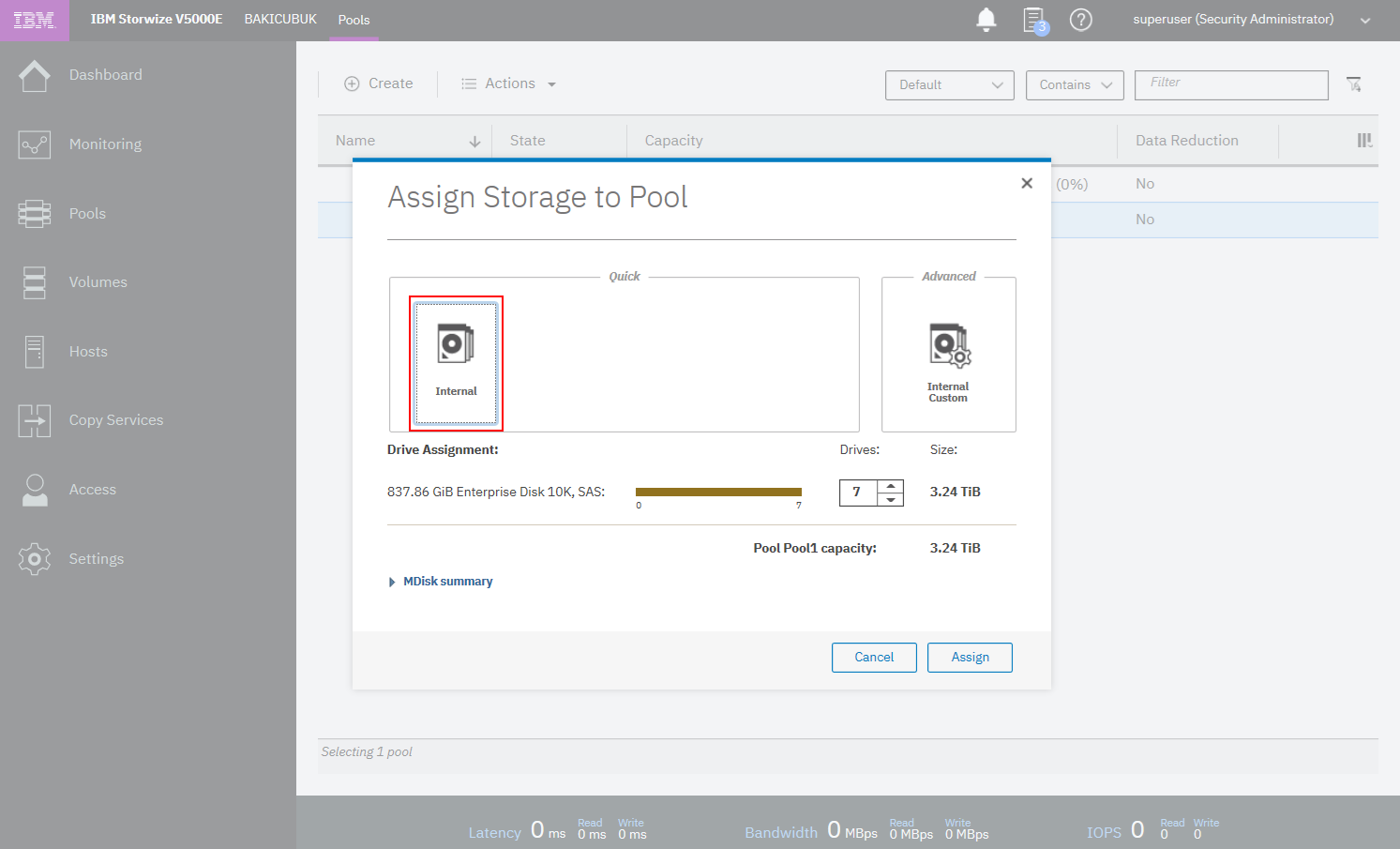Click the Name column sort arrow
The height and width of the screenshot is (849, 1400).
point(474,142)
